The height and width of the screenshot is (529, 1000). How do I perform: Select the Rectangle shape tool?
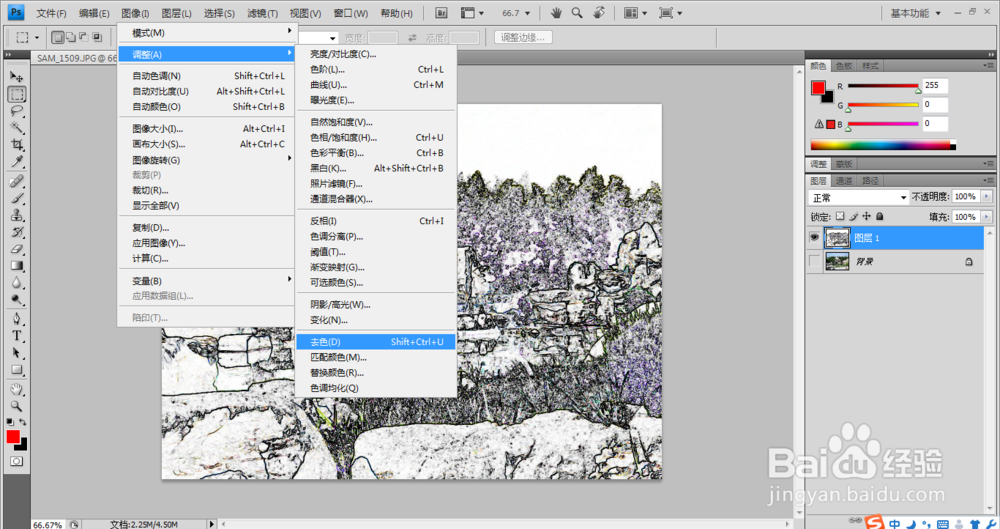[x=17, y=369]
